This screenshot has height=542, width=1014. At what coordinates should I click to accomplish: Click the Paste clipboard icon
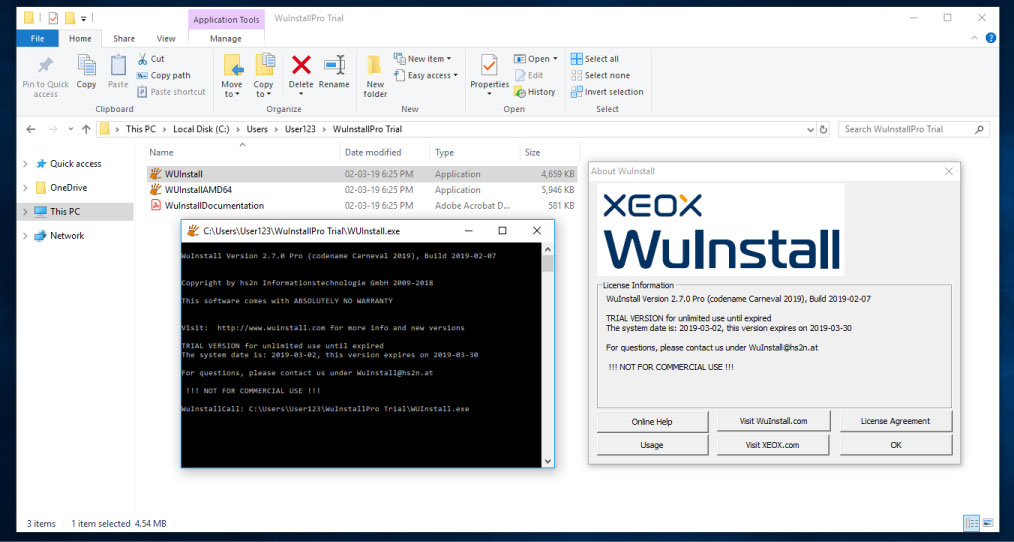[118, 65]
